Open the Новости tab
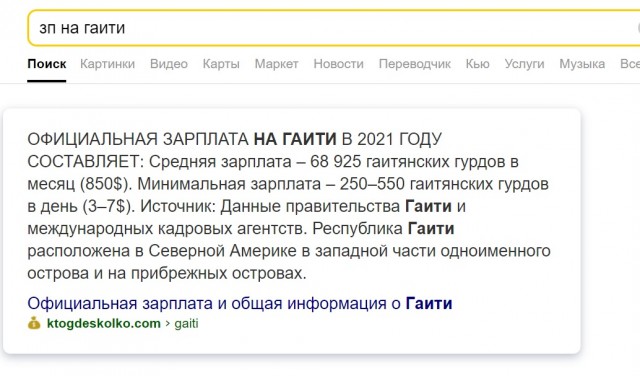Screen dimensions: 640x376 coord(338,64)
